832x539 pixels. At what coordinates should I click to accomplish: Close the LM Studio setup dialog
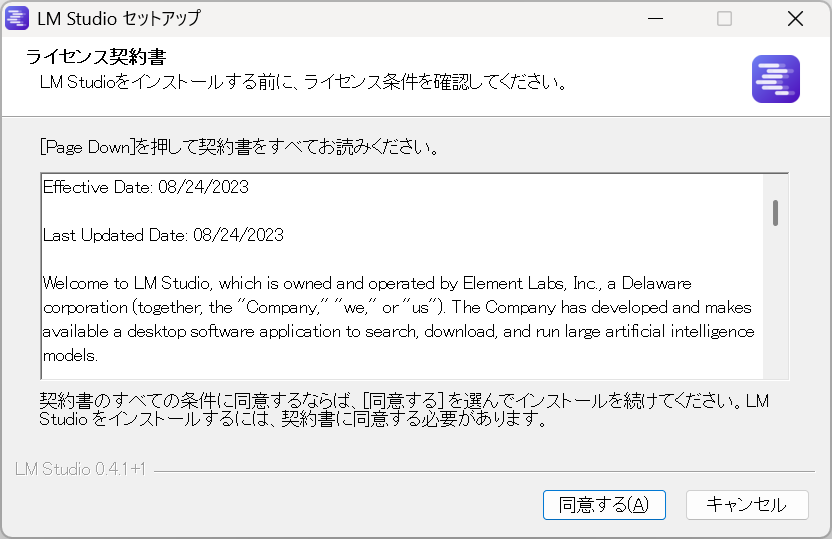(x=795, y=18)
